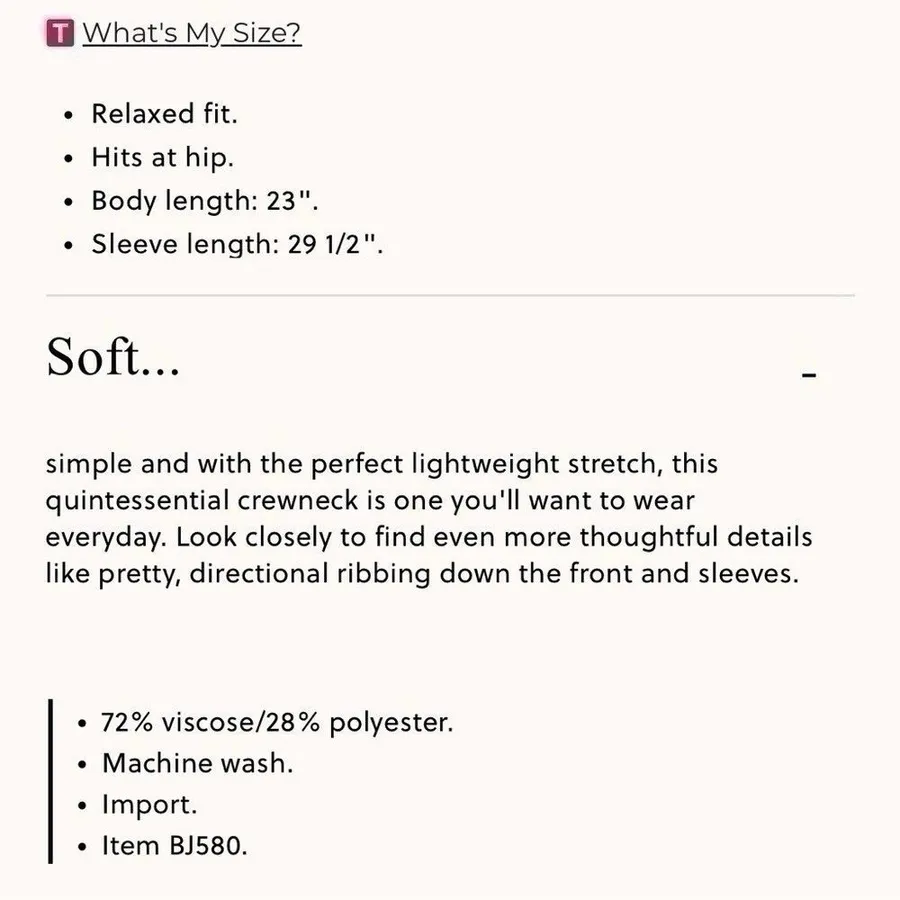Click the product description paragraph

click(429, 518)
